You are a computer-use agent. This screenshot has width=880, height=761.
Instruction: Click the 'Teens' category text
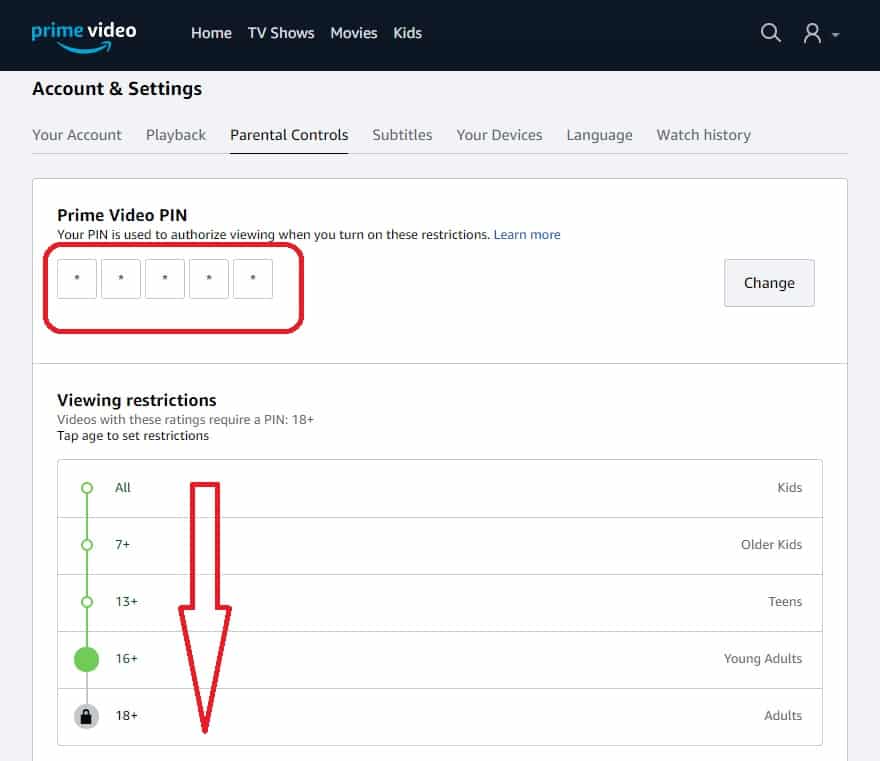coord(785,602)
